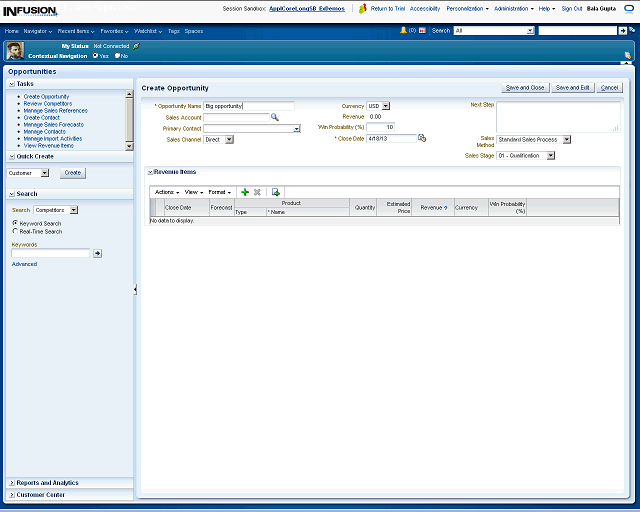Expand the Reports and Analytics panel
The height and width of the screenshot is (512, 640).
[x=47, y=483]
